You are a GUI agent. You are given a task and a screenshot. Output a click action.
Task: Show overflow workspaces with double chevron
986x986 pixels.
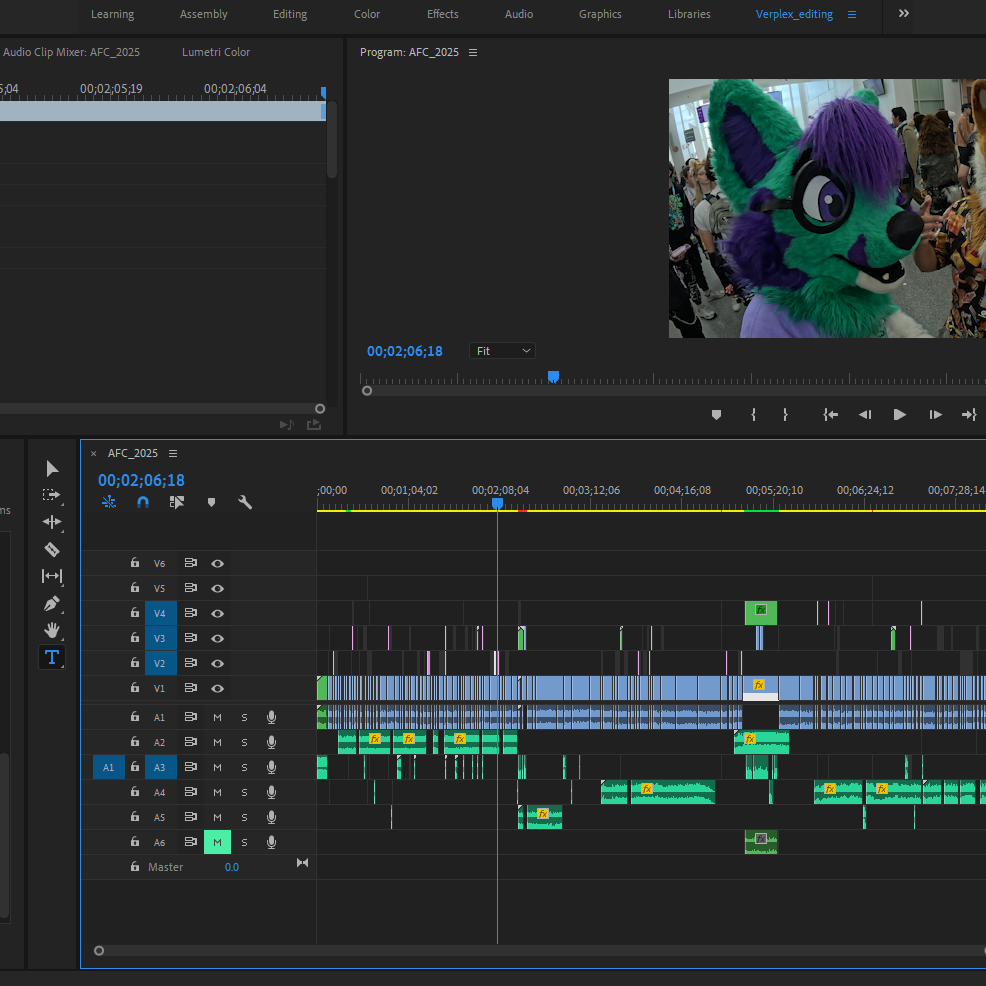[x=904, y=14]
